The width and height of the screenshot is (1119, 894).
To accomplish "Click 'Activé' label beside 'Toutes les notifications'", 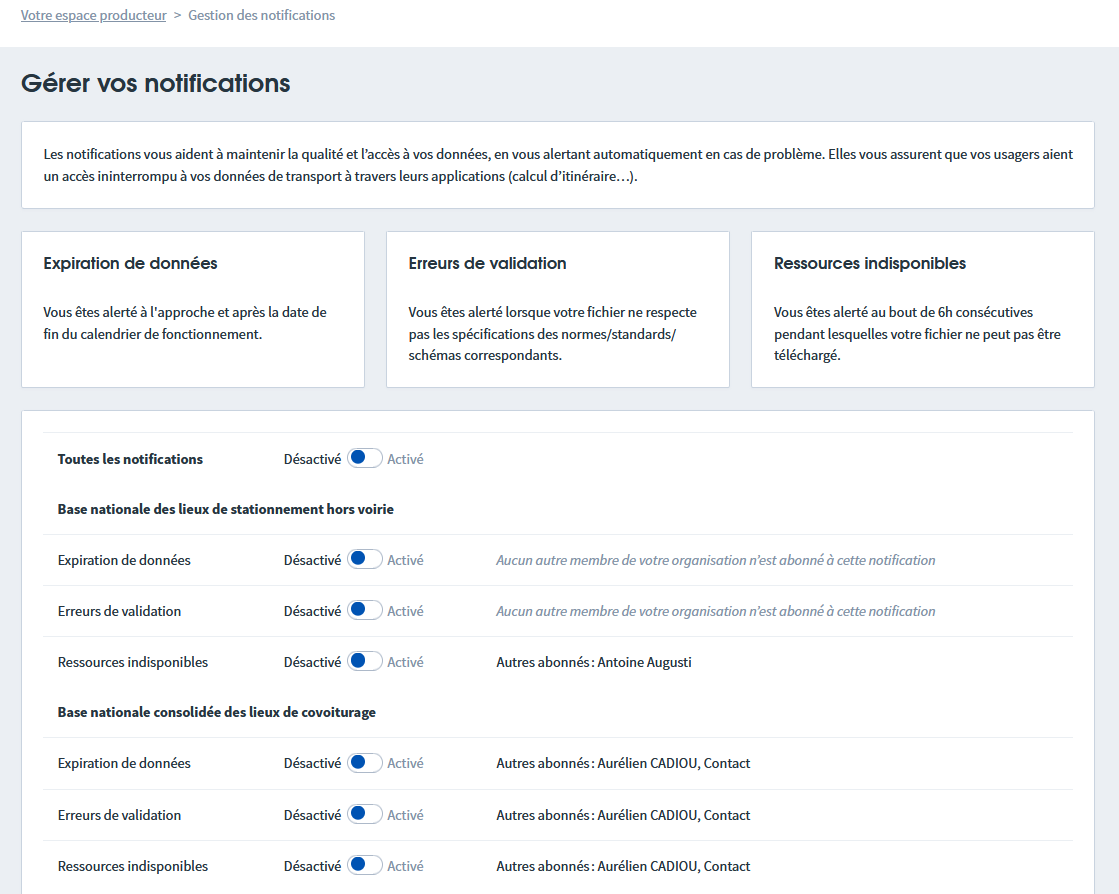I will point(405,459).
